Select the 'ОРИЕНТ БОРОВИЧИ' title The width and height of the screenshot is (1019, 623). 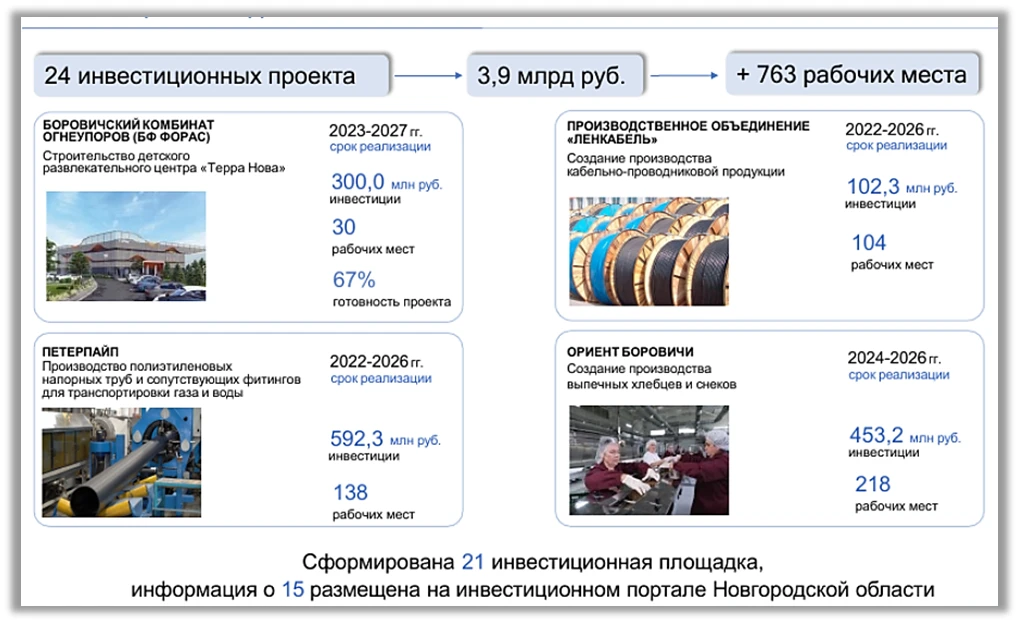630,351
